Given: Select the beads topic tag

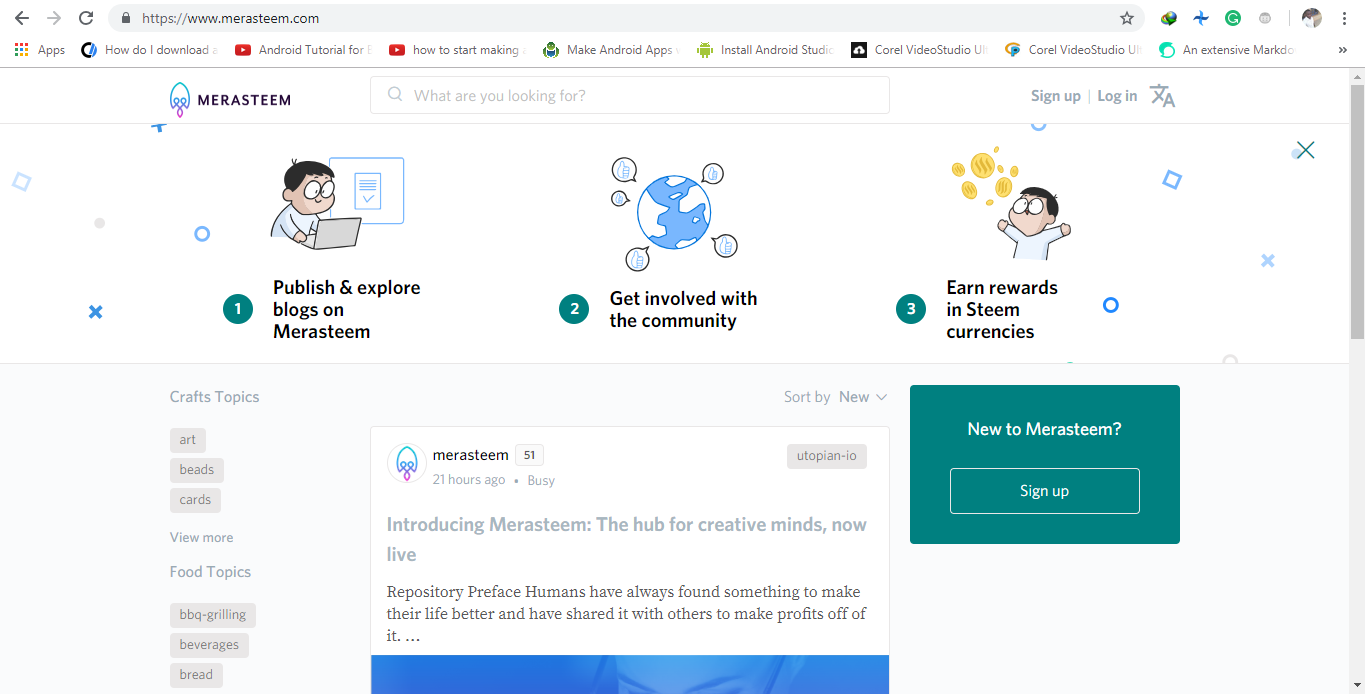Looking at the screenshot, I should coord(197,470).
